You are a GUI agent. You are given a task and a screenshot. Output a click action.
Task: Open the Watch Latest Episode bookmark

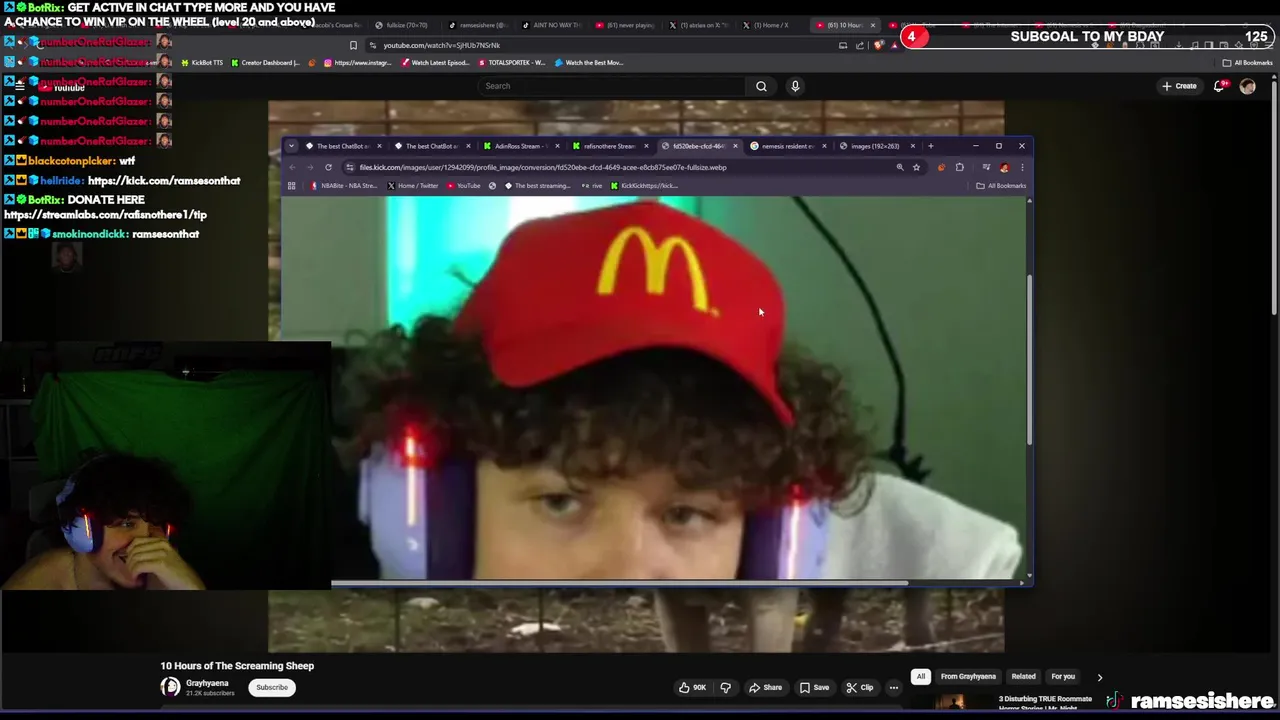coord(433,63)
